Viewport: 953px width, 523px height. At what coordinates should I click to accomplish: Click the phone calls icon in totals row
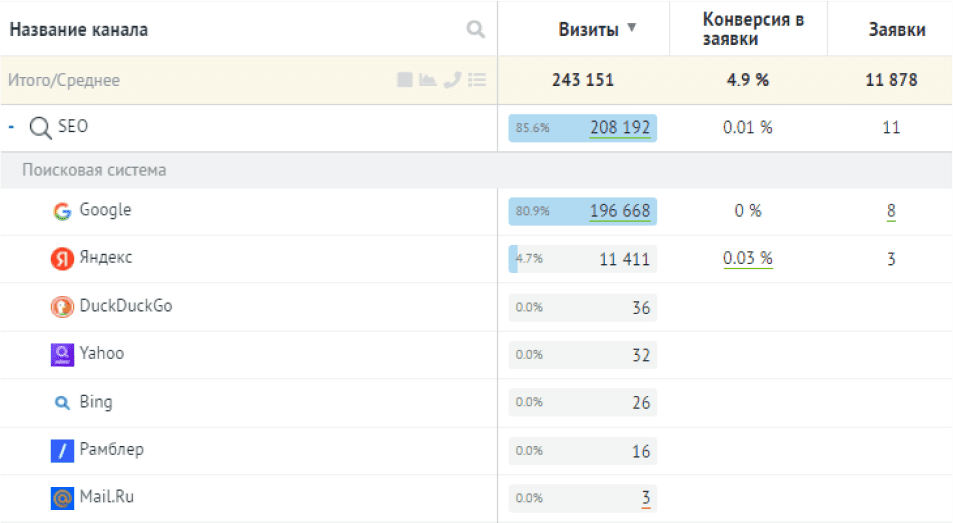(x=452, y=80)
